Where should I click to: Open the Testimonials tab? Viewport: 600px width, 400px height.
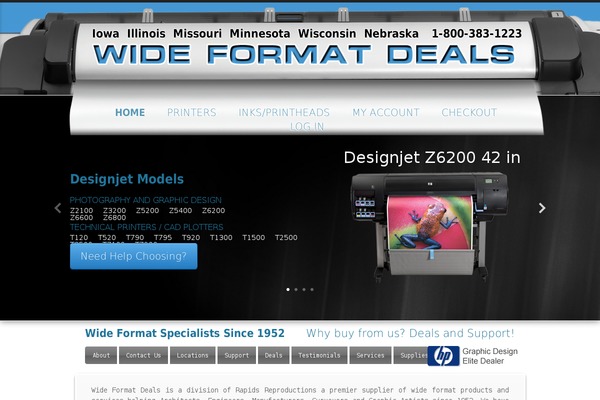[319, 355]
